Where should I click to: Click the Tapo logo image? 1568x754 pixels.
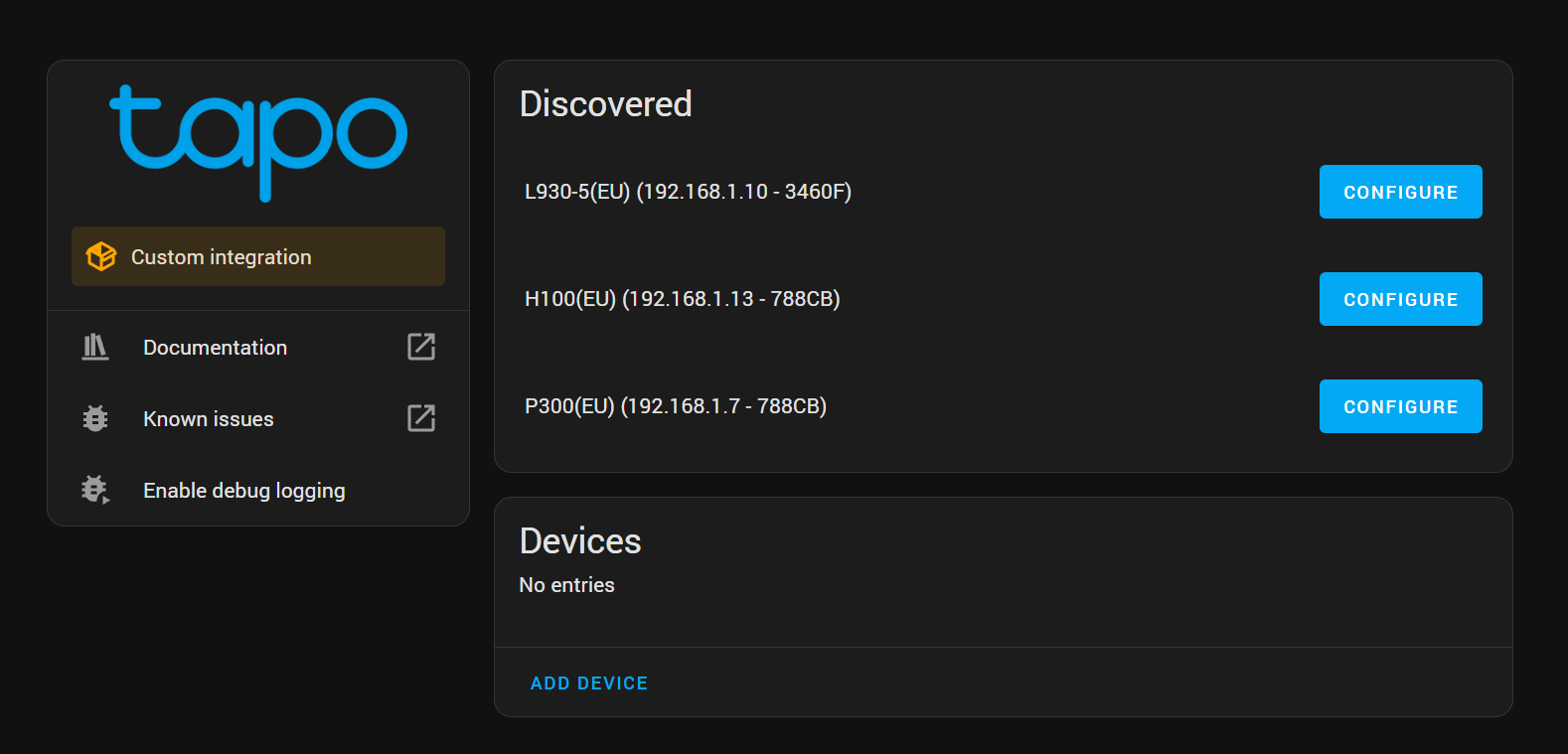pyautogui.click(x=258, y=143)
